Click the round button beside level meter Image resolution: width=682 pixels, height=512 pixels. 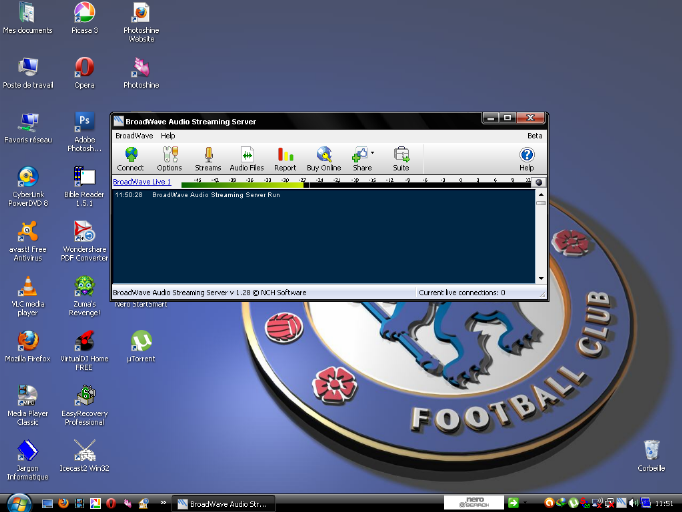click(x=540, y=183)
